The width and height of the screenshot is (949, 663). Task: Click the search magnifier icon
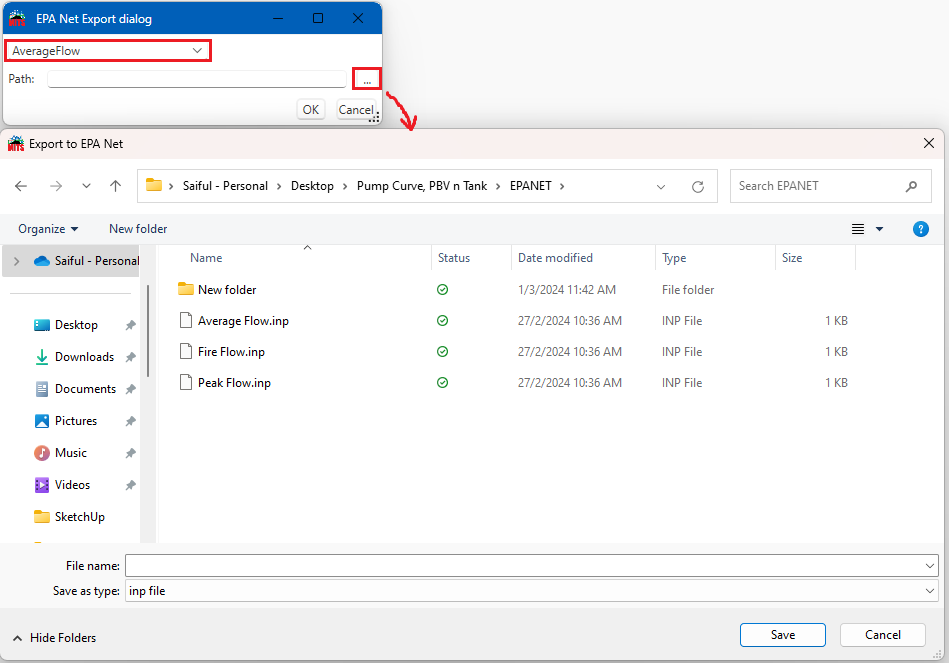tap(911, 186)
